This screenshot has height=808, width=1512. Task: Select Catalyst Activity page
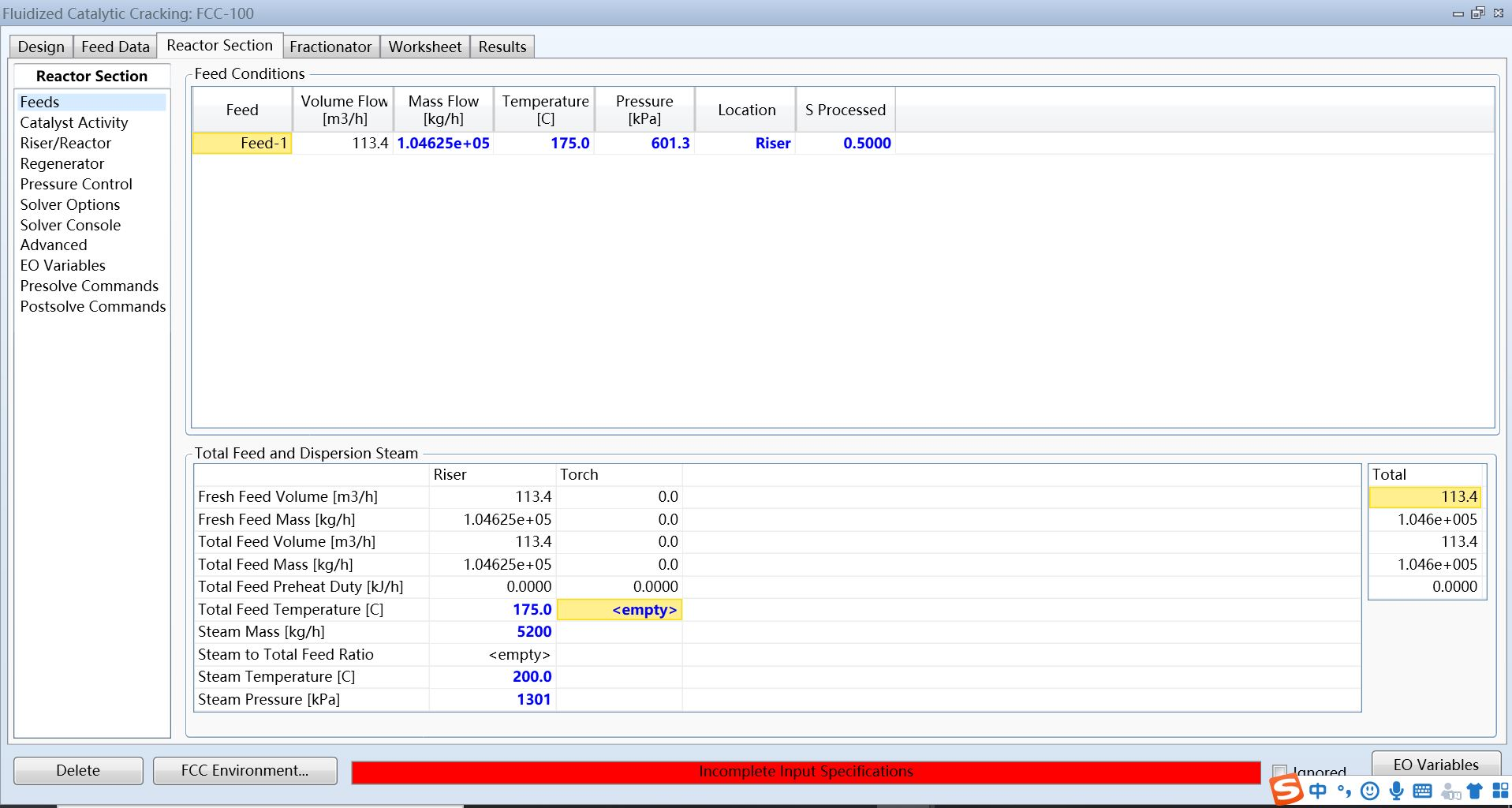point(74,122)
